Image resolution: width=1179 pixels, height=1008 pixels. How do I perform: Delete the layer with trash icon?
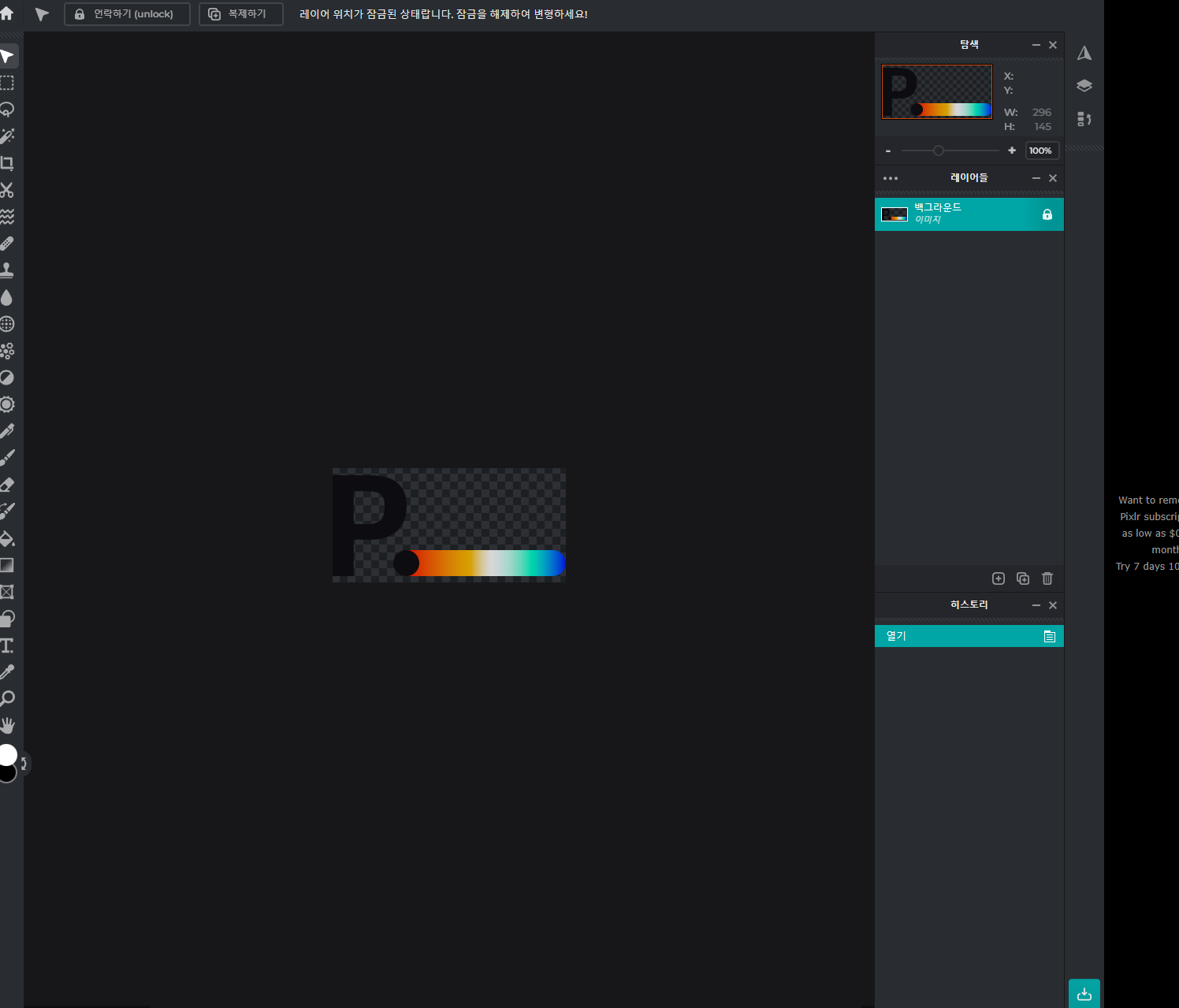[1047, 578]
